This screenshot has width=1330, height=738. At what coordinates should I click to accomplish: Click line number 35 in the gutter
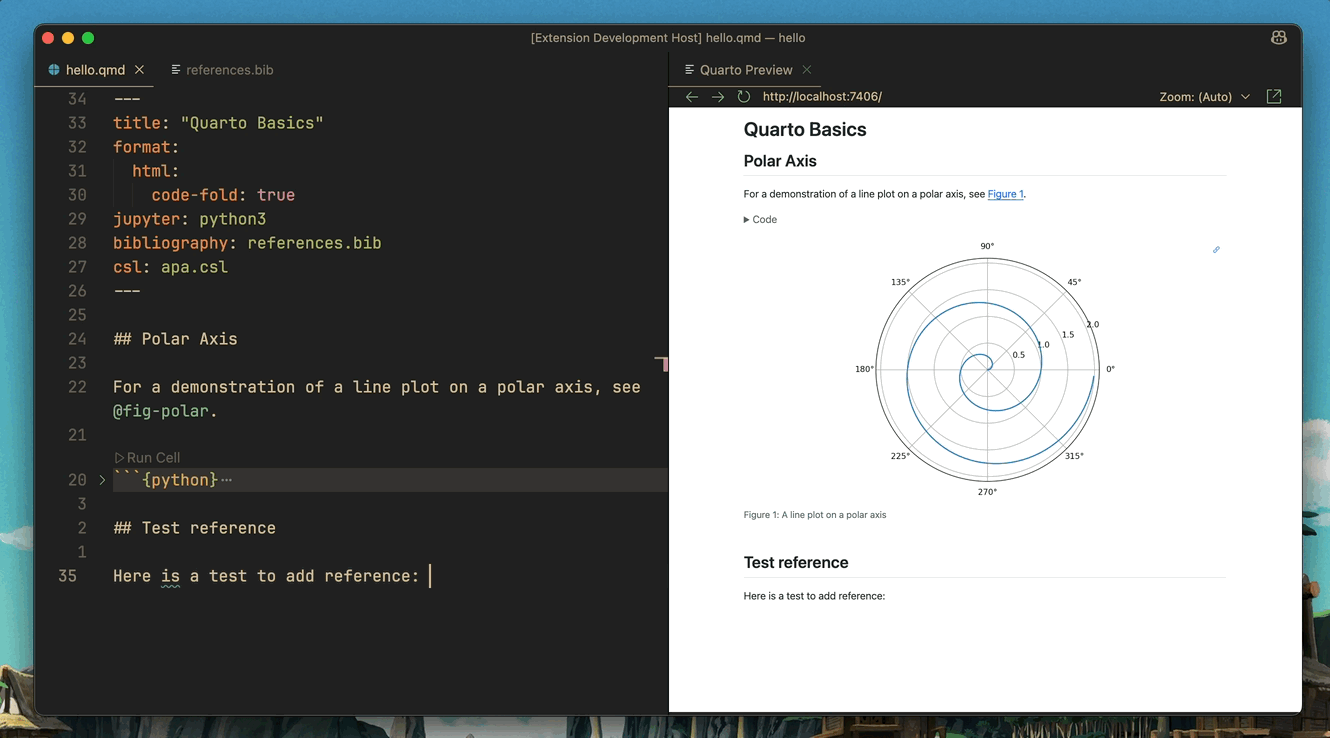tap(67, 576)
